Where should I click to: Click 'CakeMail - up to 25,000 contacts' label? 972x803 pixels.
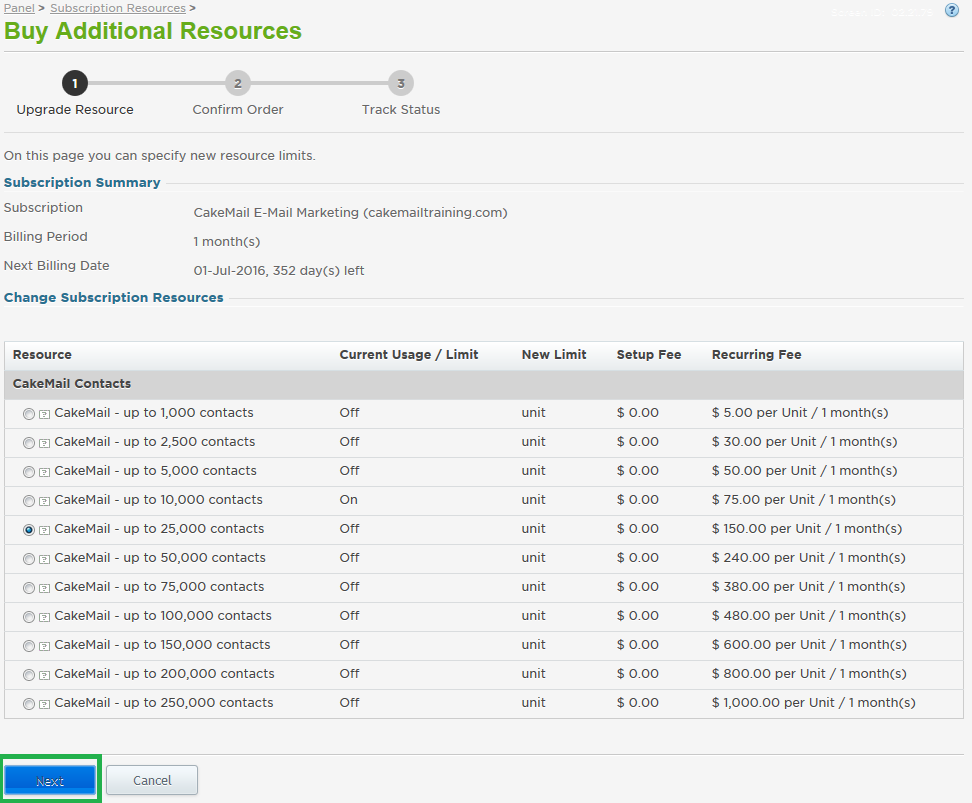(159, 529)
